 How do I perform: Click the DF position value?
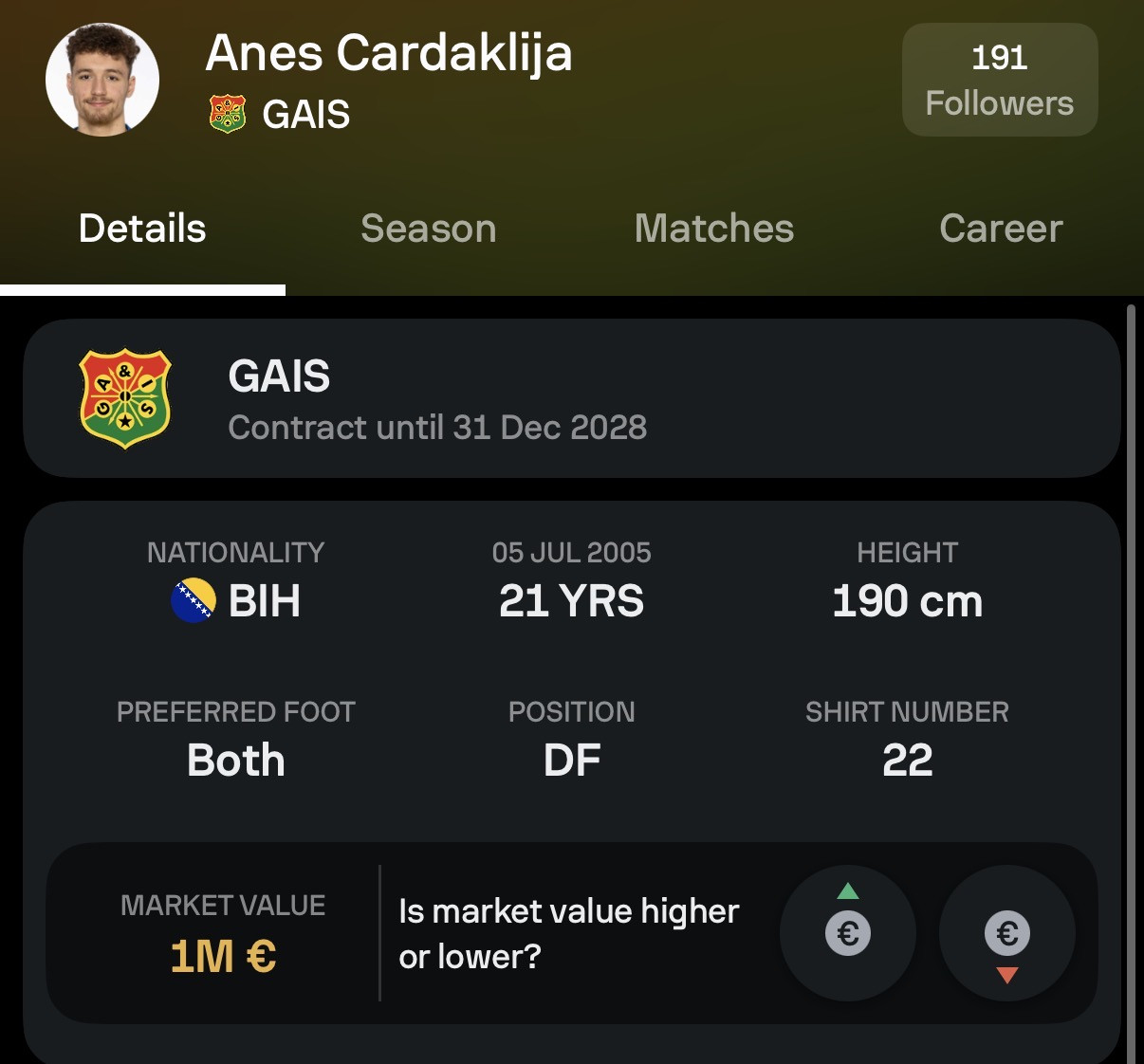click(572, 761)
